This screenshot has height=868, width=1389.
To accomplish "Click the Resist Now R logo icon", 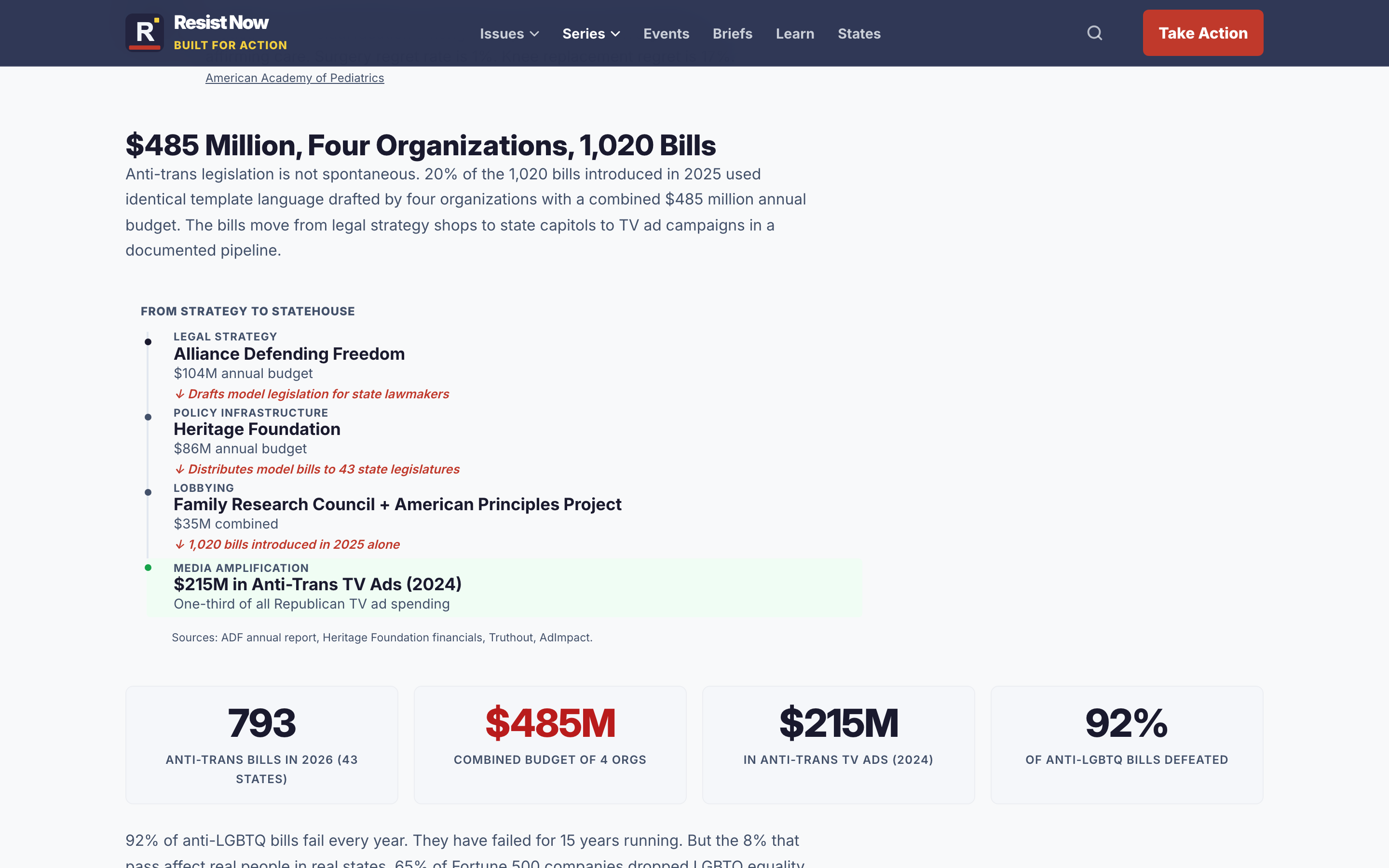I will click(145, 33).
